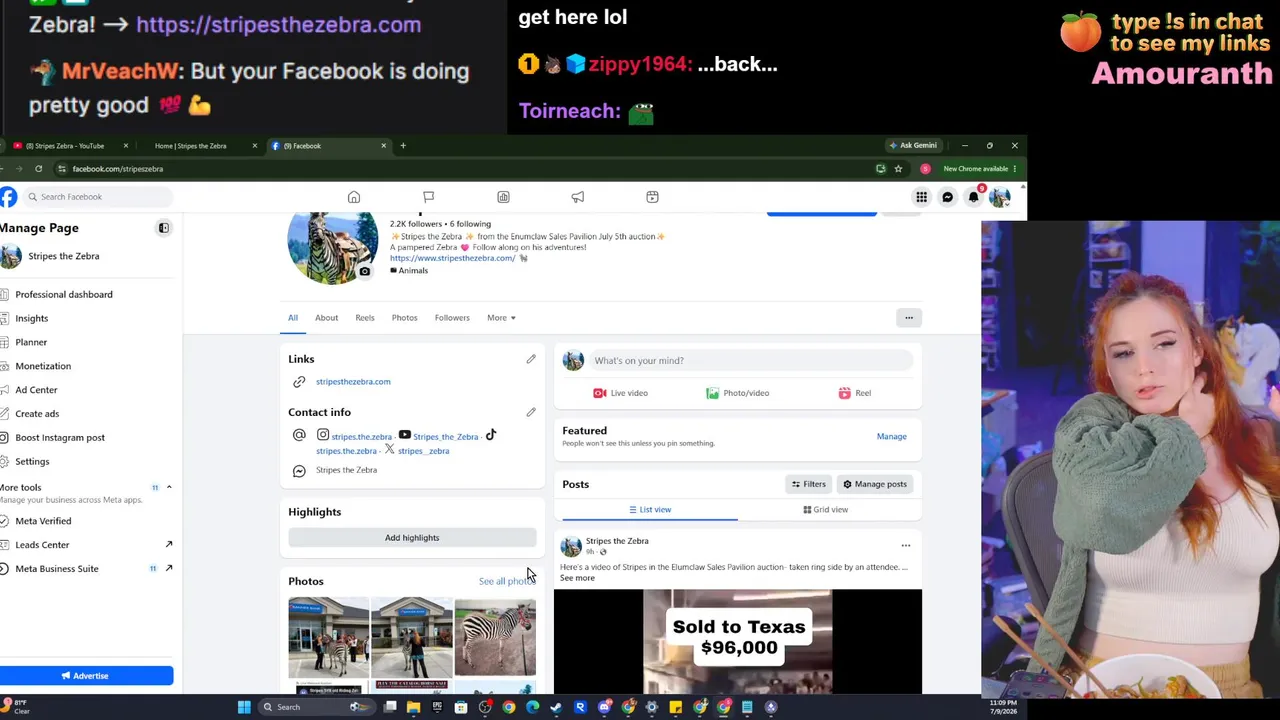This screenshot has width=1280, height=720.
Task: Edit the Links section with the pencil icon
Action: tap(531, 359)
